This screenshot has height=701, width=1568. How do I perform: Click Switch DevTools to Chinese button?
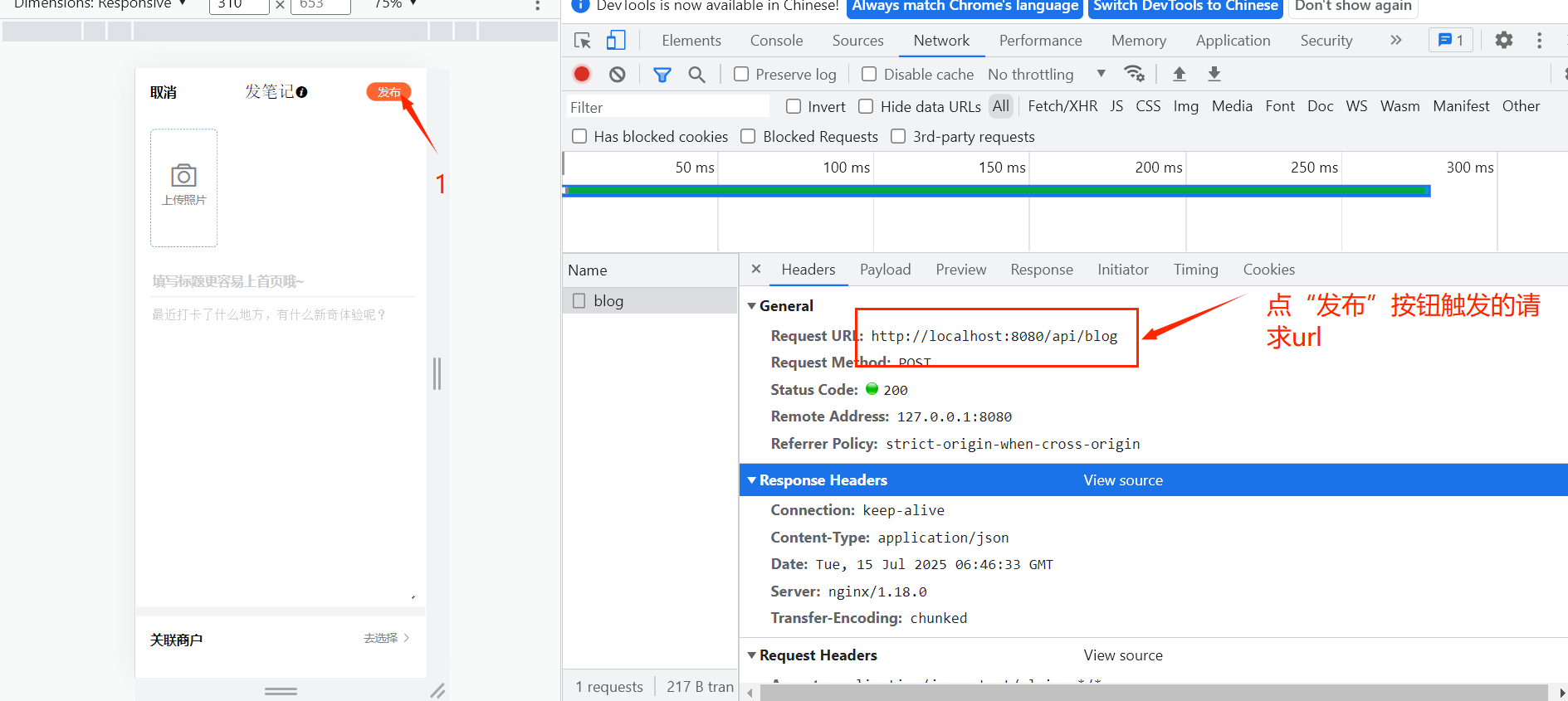tap(1185, 7)
